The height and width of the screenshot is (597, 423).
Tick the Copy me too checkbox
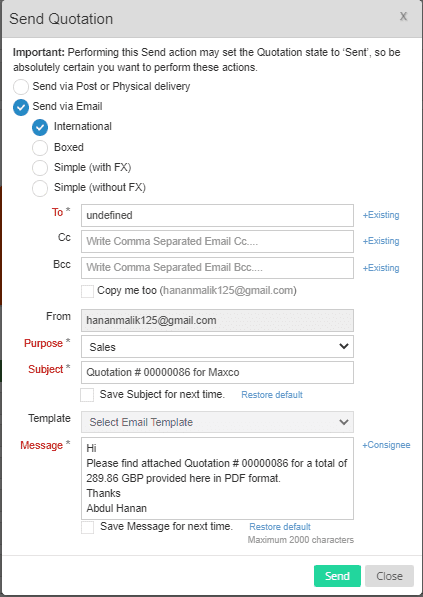(87, 291)
